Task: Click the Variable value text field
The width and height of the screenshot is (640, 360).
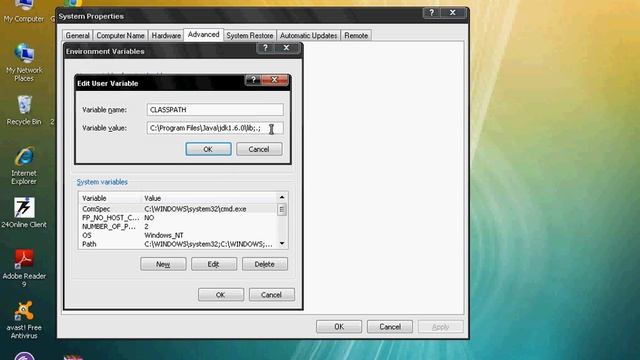Action: tap(215, 128)
